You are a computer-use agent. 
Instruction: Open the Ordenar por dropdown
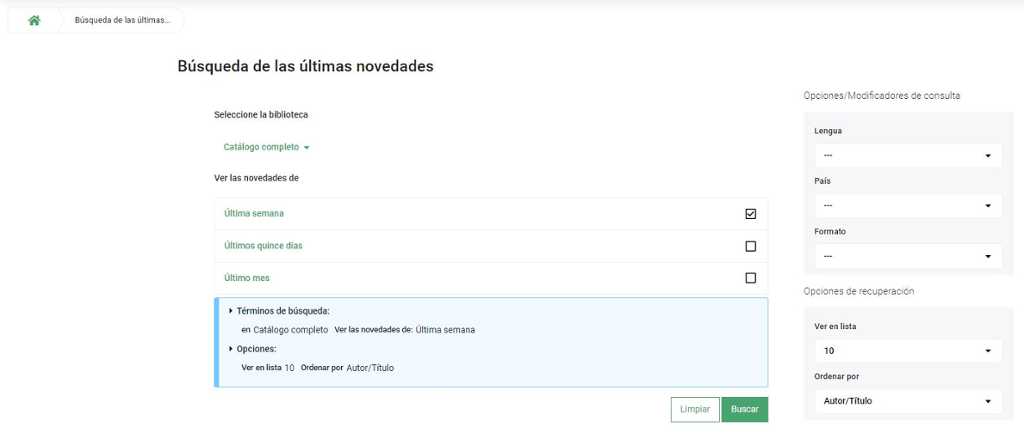tap(907, 401)
